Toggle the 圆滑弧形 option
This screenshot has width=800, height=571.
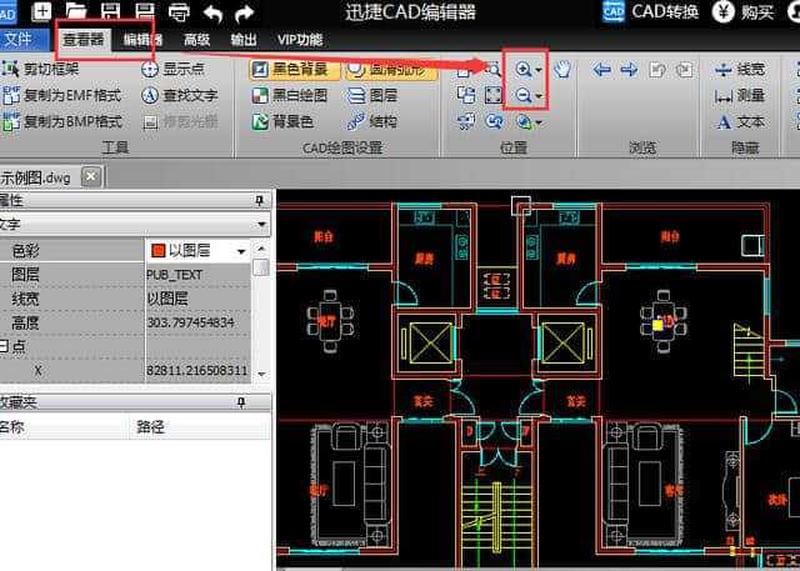(391, 70)
